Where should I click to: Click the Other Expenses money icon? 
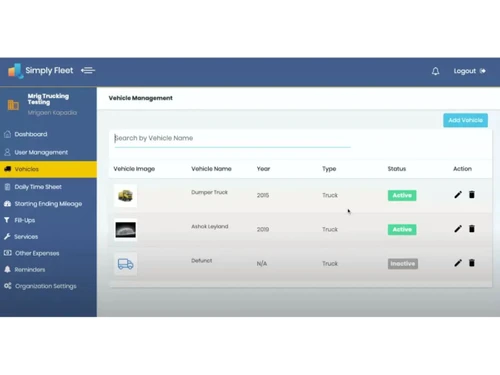(x=7, y=253)
